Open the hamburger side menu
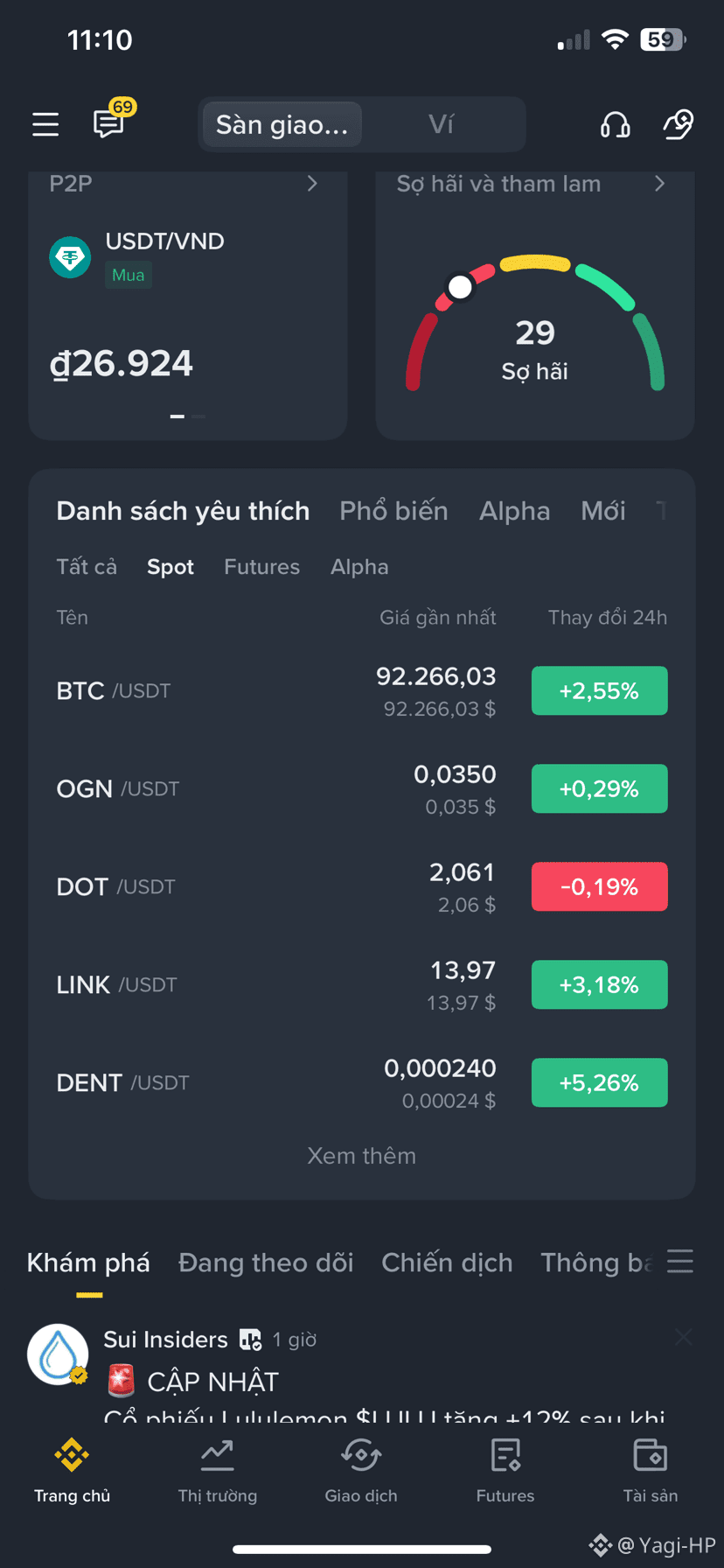This screenshot has height=1568, width=724. (45, 124)
